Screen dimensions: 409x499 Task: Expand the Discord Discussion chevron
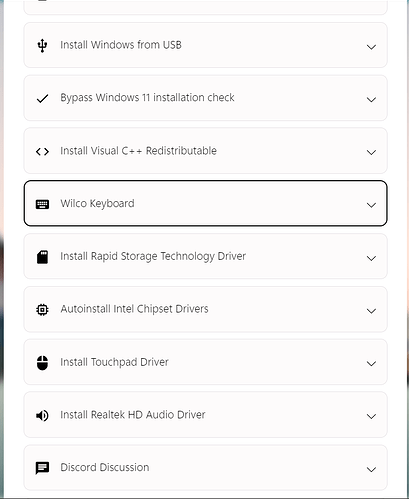click(x=371, y=469)
